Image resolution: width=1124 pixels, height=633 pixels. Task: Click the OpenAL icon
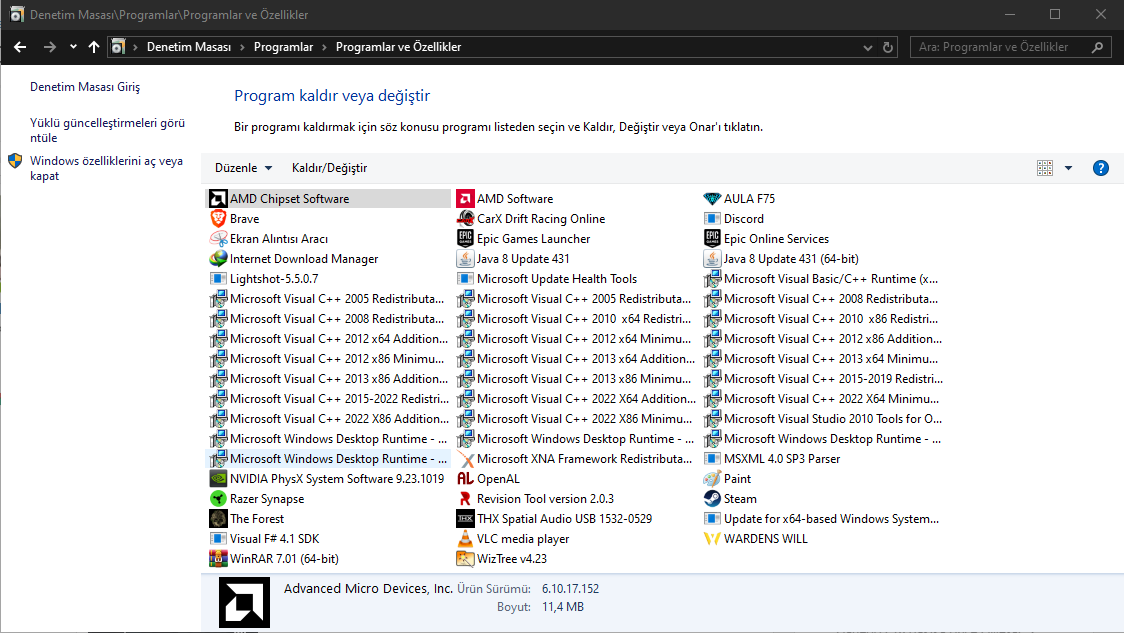465,479
